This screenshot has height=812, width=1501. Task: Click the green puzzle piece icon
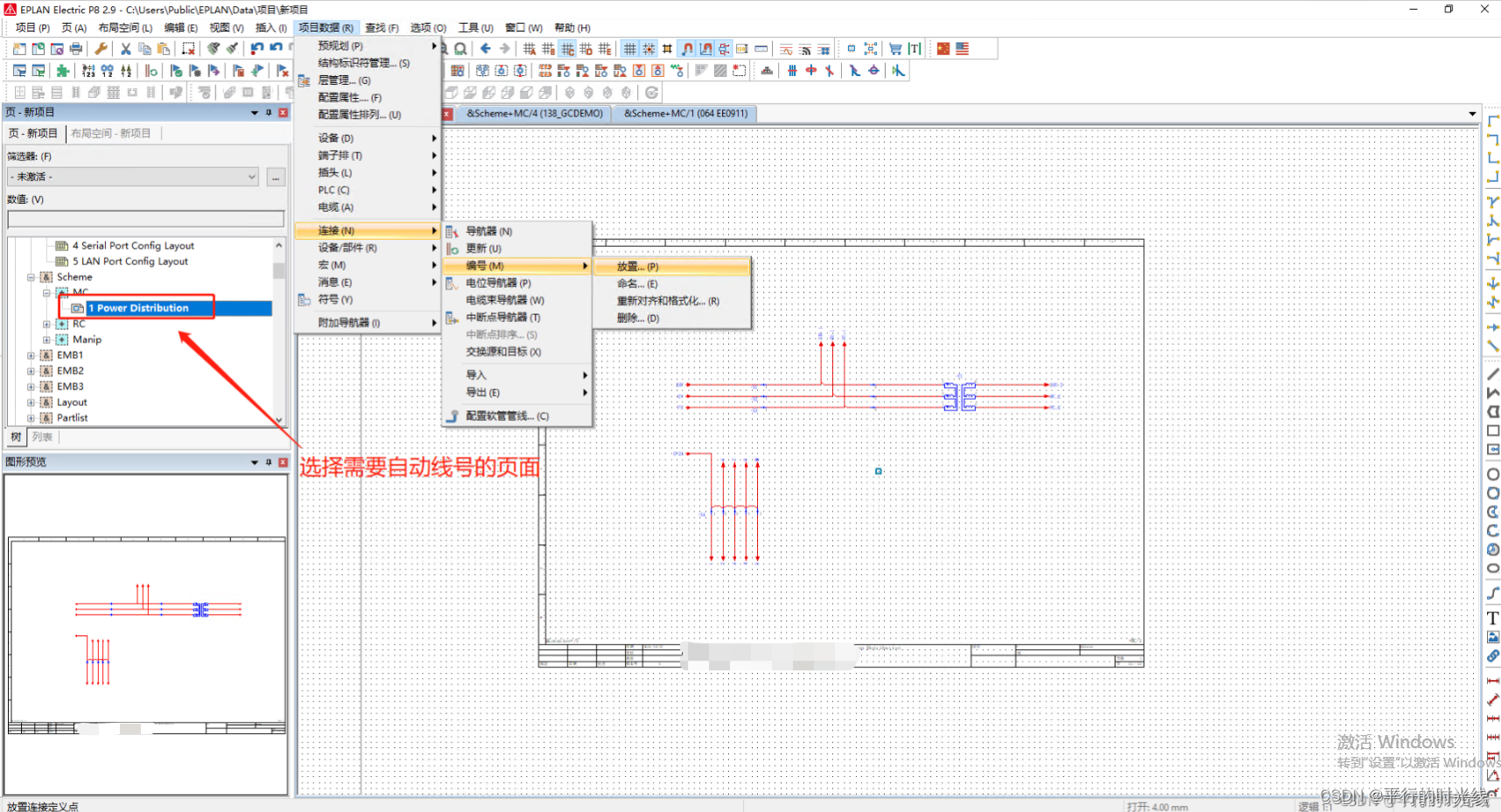[x=63, y=71]
